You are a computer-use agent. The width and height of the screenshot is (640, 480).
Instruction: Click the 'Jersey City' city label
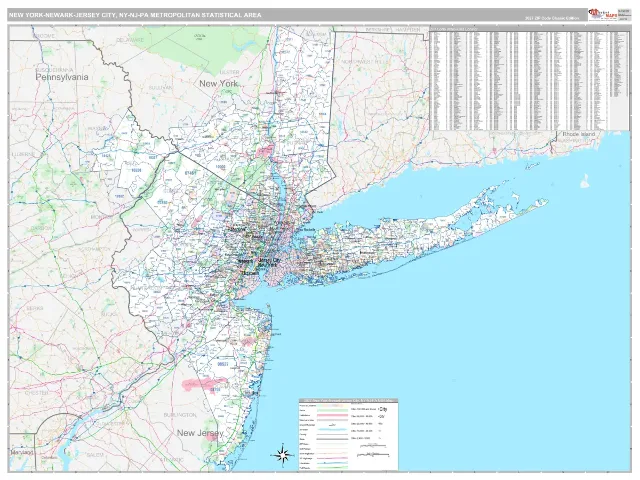click(x=269, y=260)
